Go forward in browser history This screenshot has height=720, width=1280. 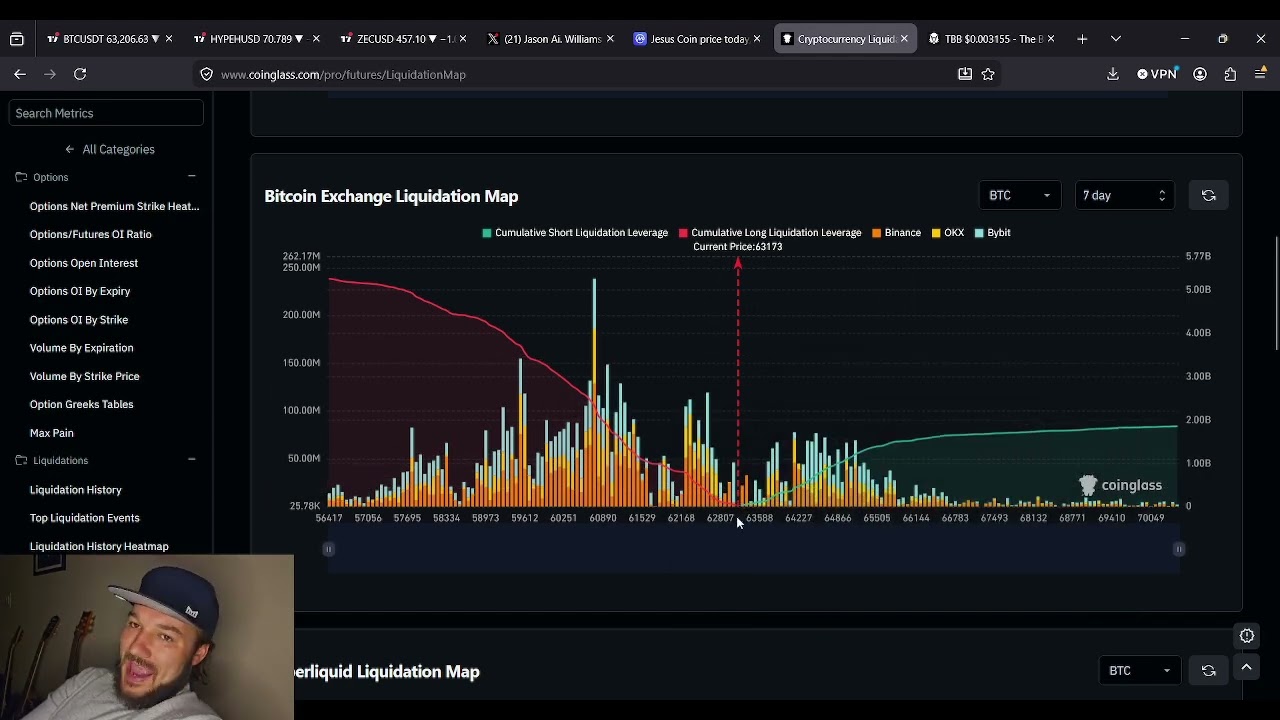click(50, 74)
